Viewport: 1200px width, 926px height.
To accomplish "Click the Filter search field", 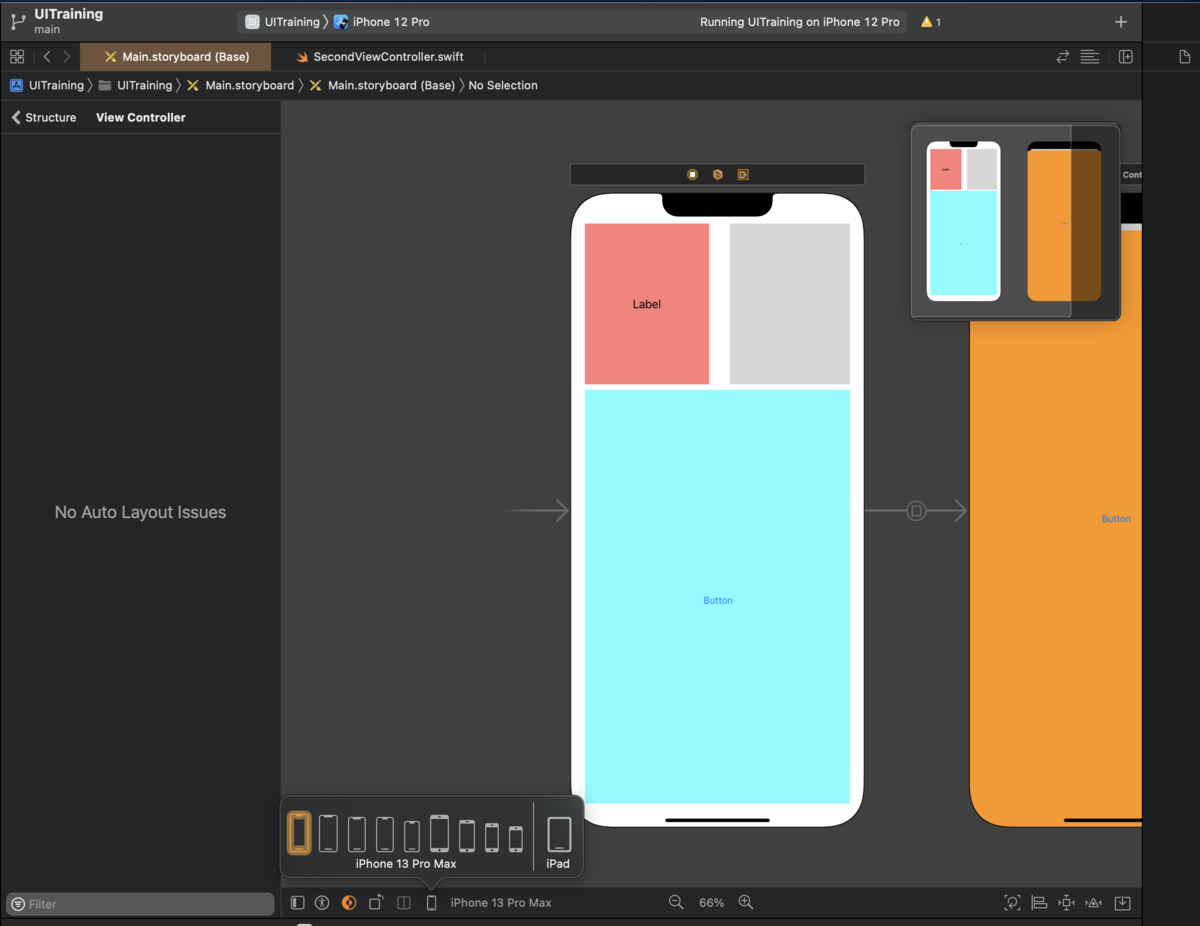I will 140,904.
